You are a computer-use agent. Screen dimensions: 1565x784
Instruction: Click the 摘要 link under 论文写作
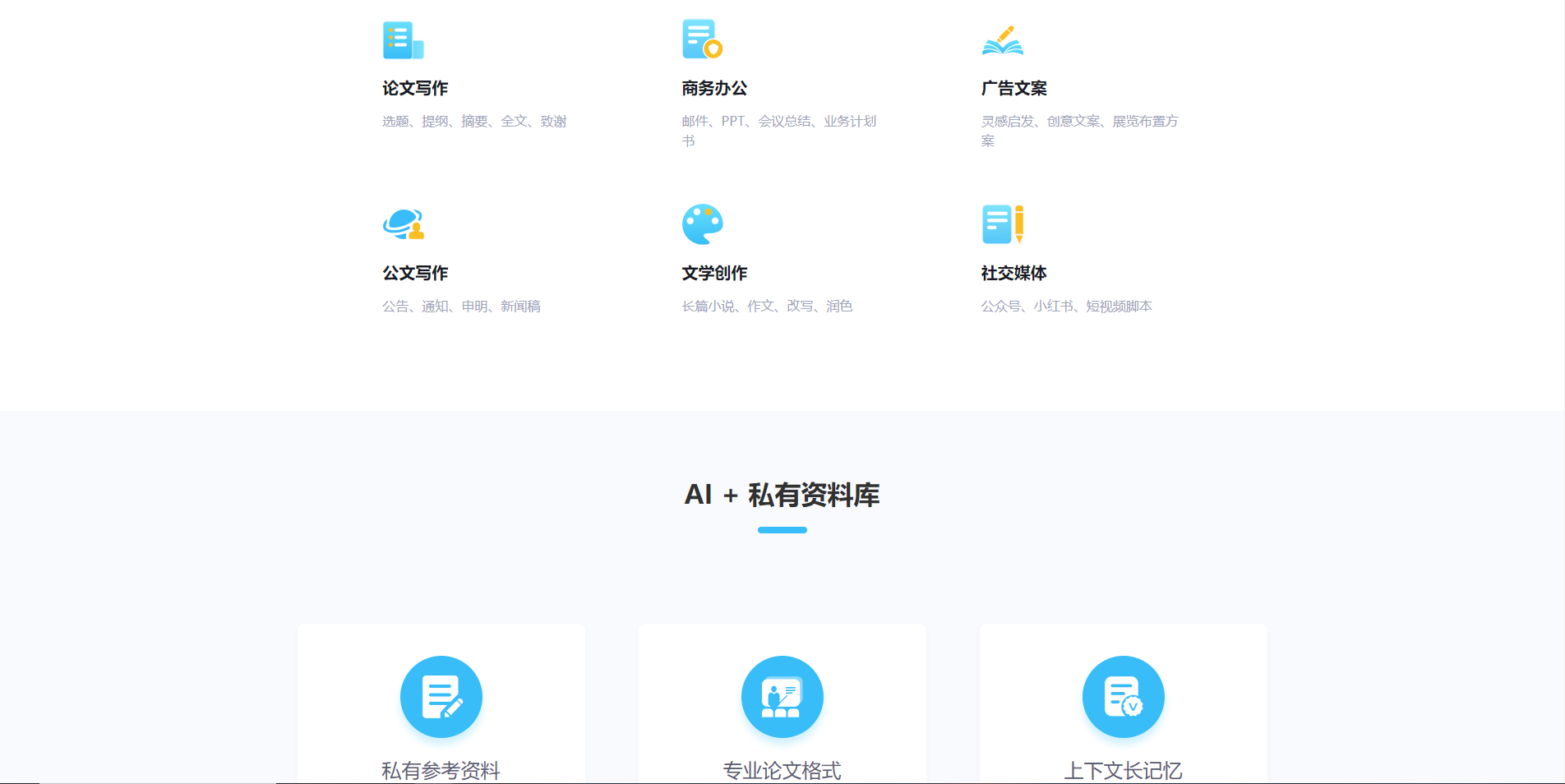tap(477, 121)
